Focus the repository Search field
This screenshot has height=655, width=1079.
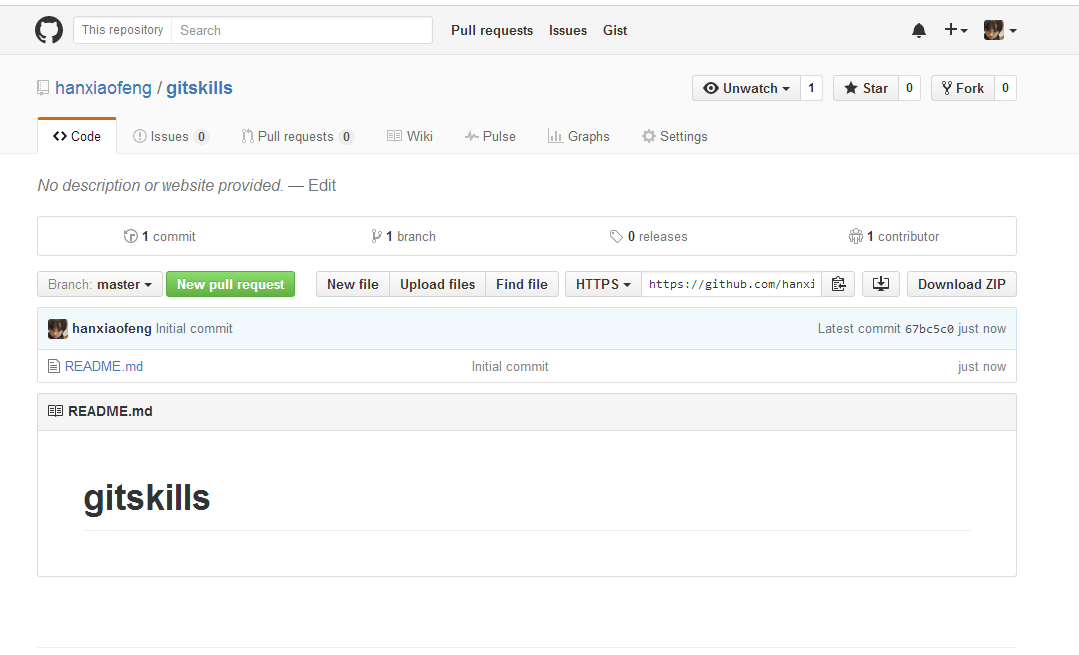tap(301, 30)
